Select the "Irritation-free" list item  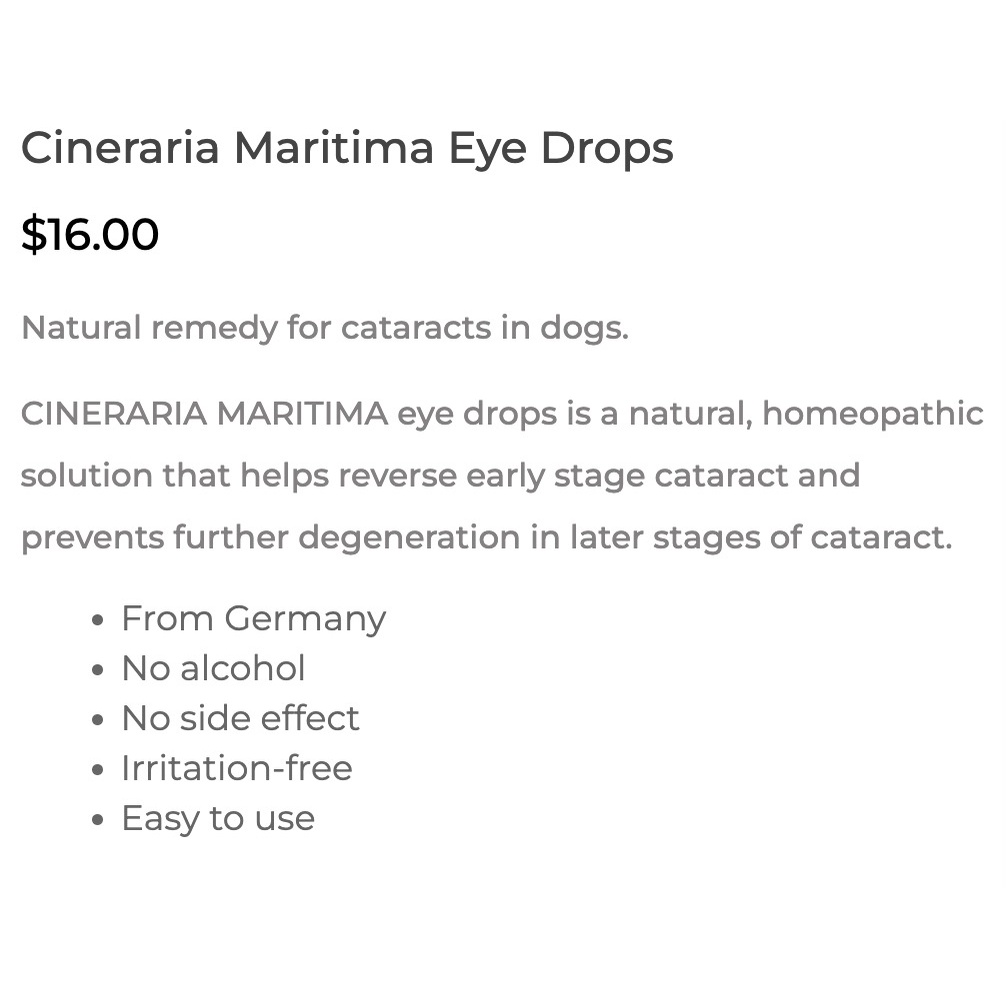(236, 769)
